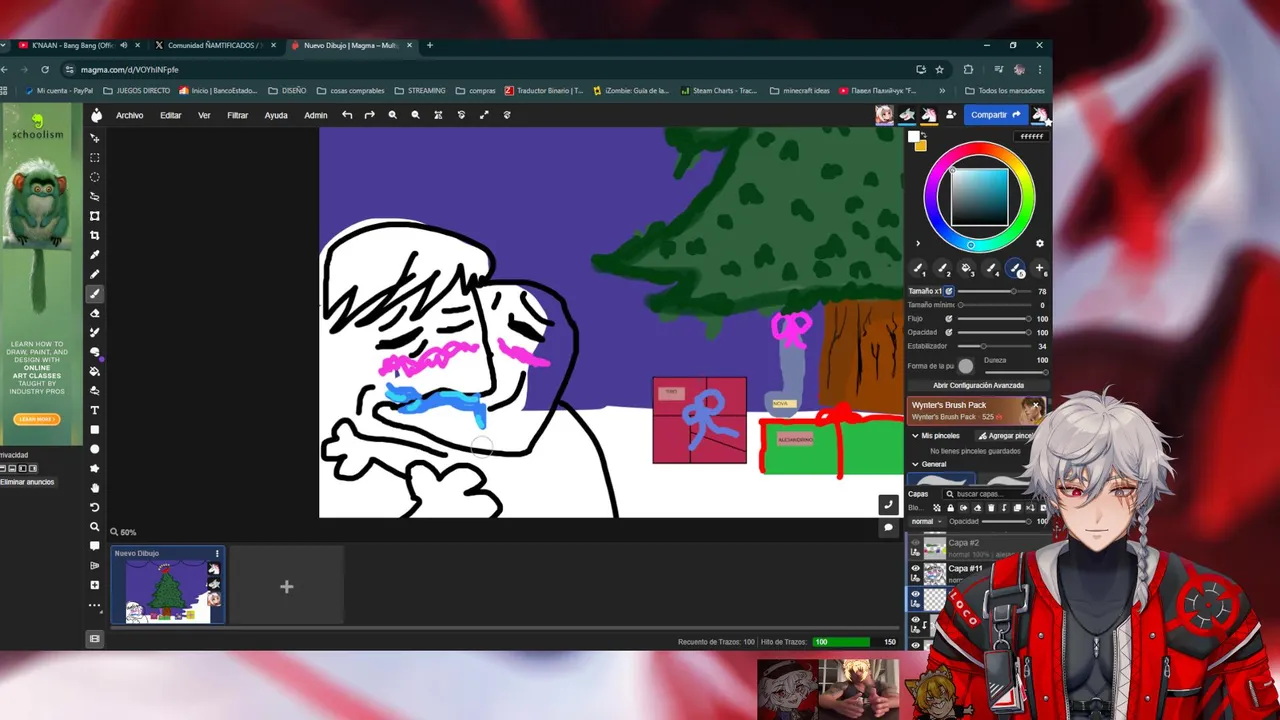Click the Redo arrow in top toolbar

(369, 115)
